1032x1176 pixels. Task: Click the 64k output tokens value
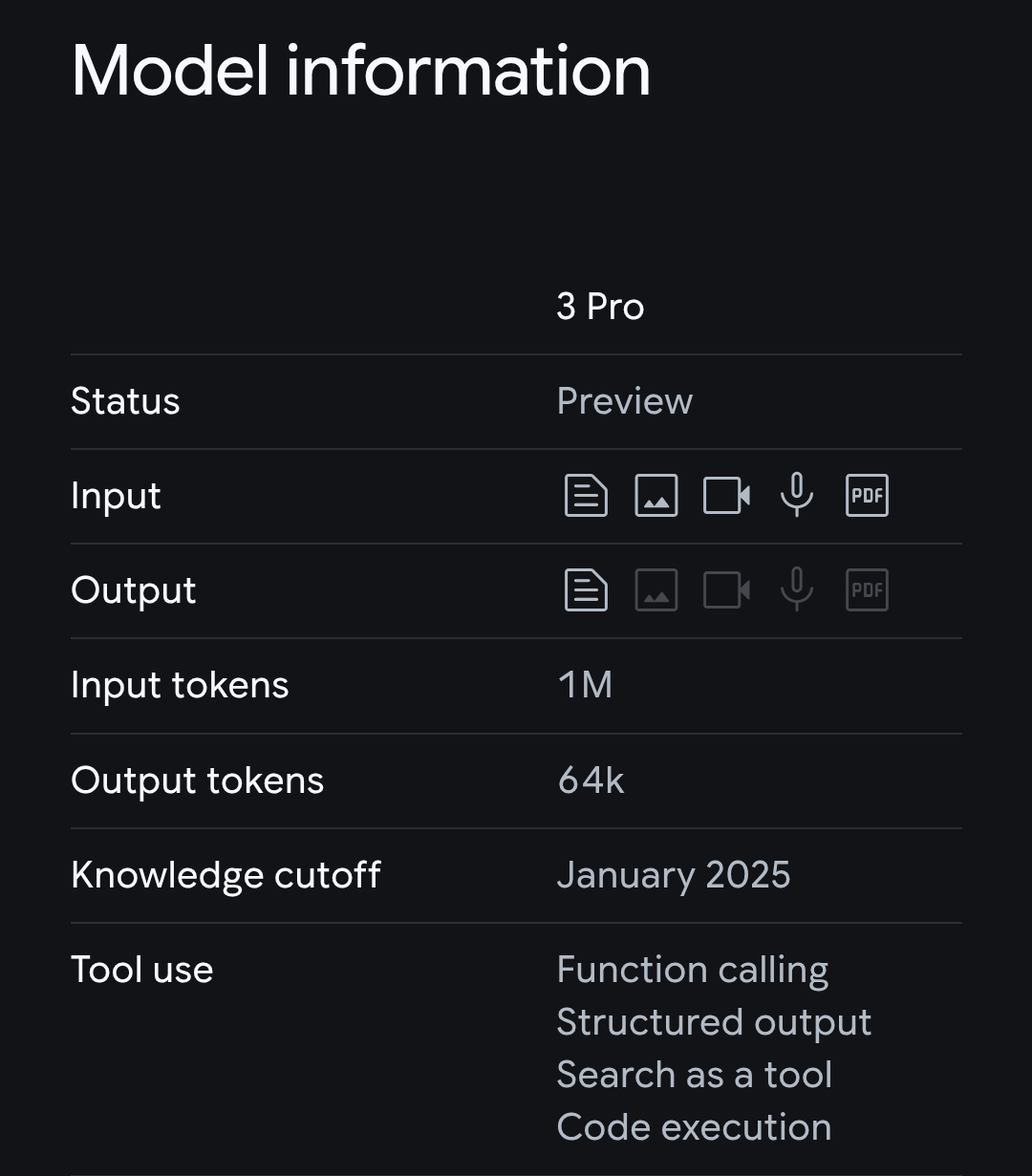point(591,780)
